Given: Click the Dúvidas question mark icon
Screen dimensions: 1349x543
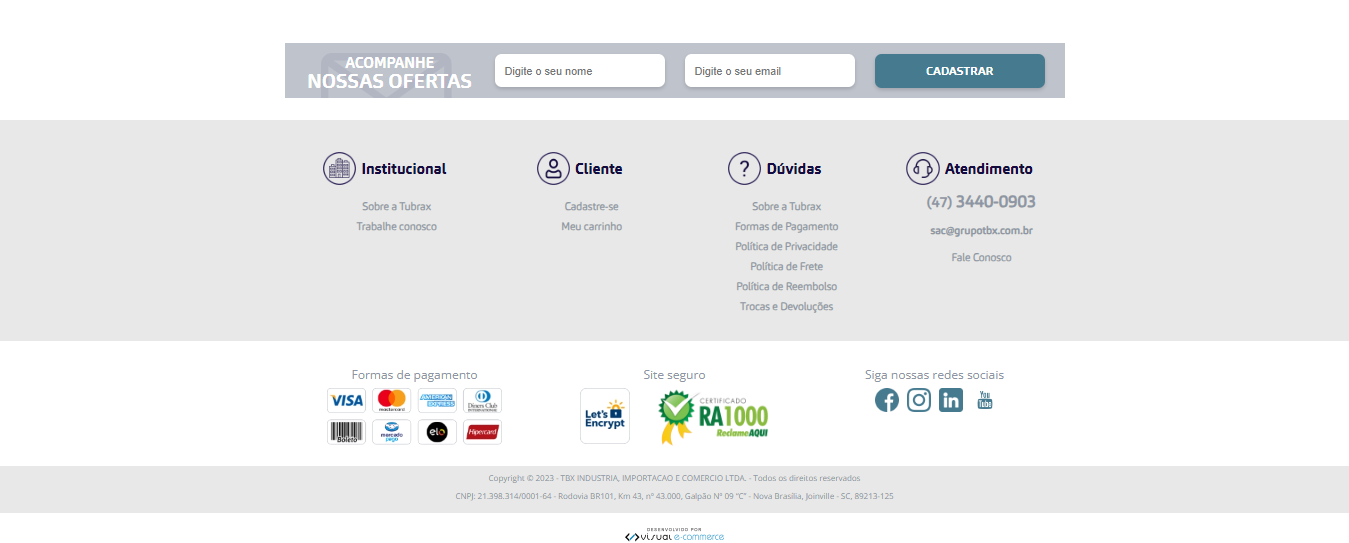Looking at the screenshot, I should point(744,169).
